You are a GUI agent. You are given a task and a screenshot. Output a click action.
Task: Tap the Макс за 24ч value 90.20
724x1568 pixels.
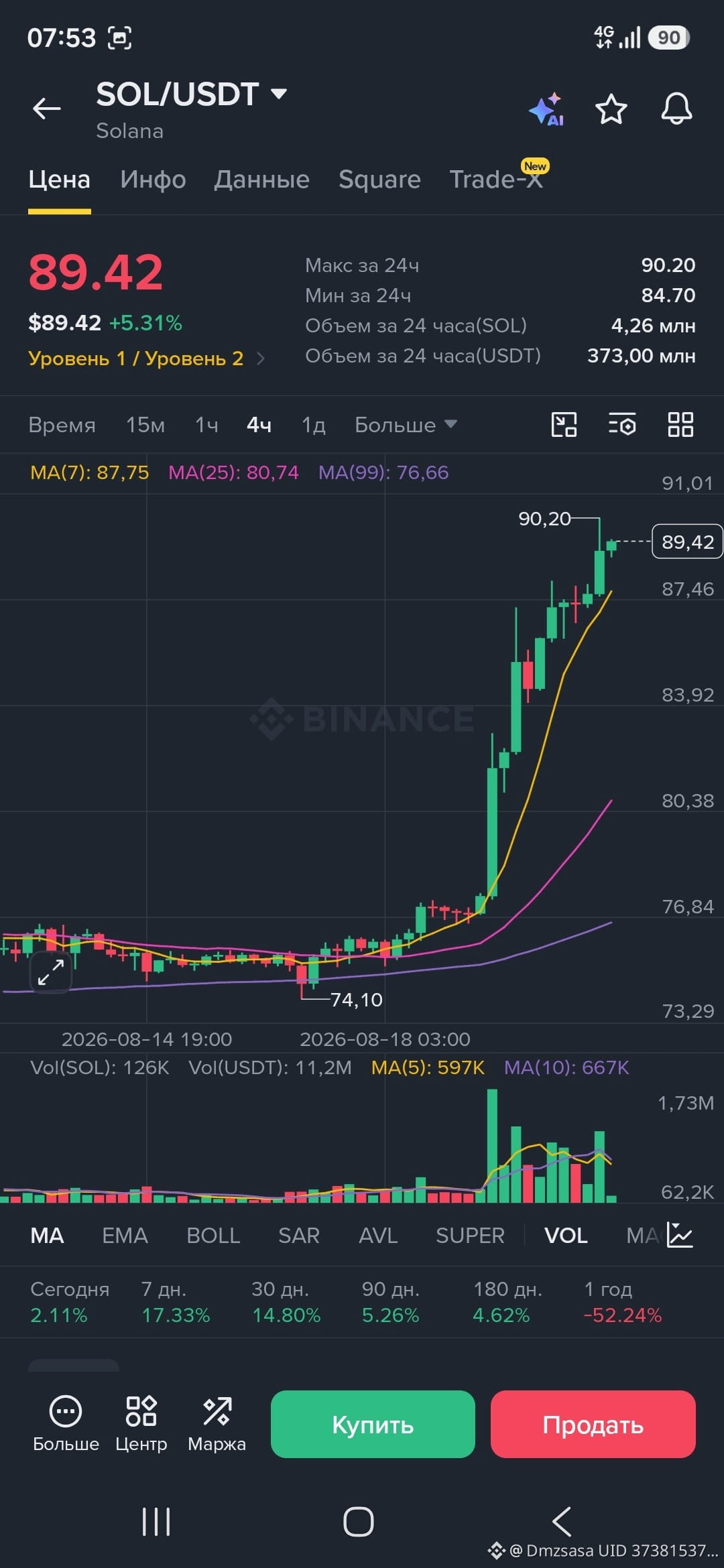[668, 265]
